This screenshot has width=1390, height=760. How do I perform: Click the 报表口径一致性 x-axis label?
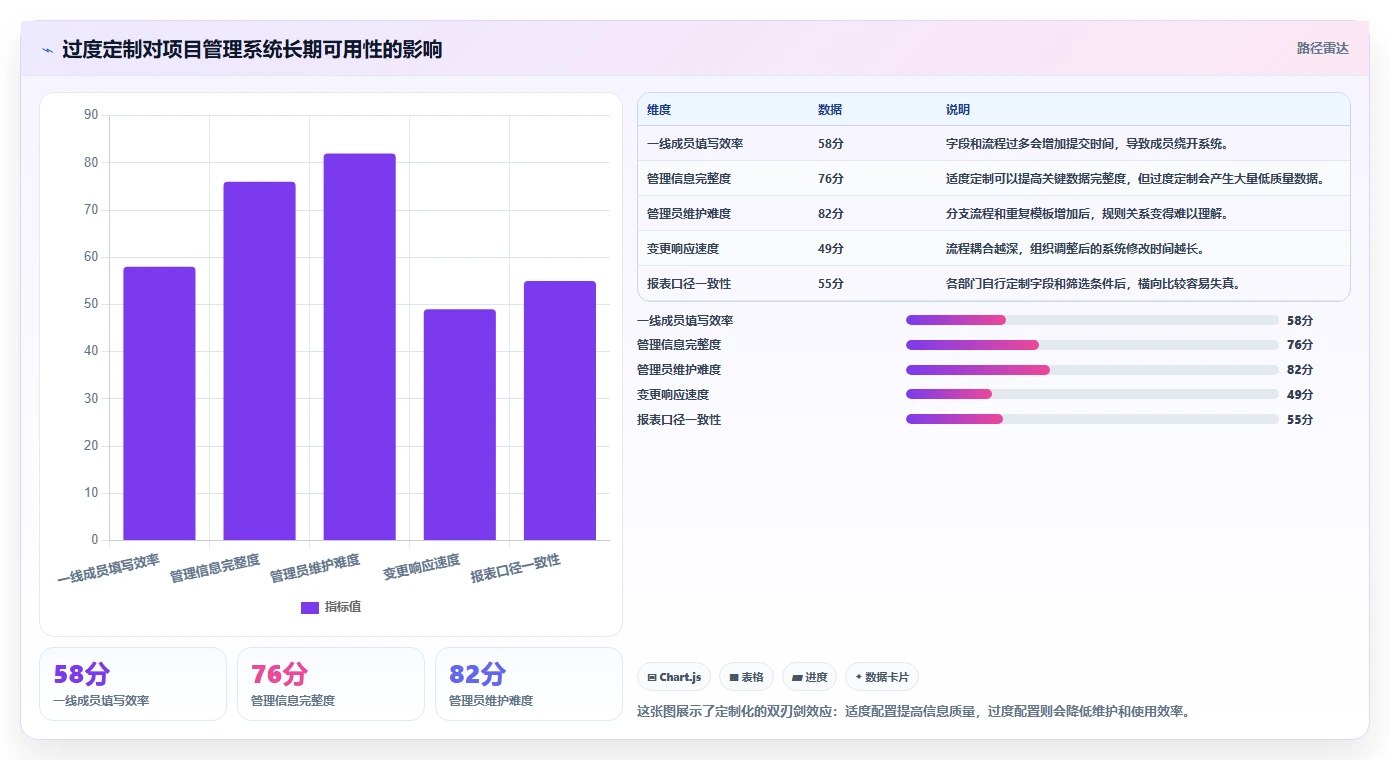click(x=516, y=568)
